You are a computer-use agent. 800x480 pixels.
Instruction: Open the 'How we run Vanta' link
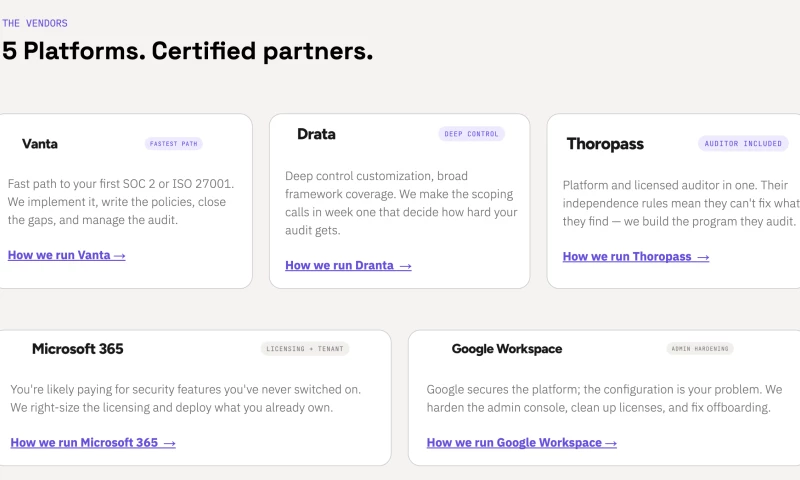click(x=66, y=255)
